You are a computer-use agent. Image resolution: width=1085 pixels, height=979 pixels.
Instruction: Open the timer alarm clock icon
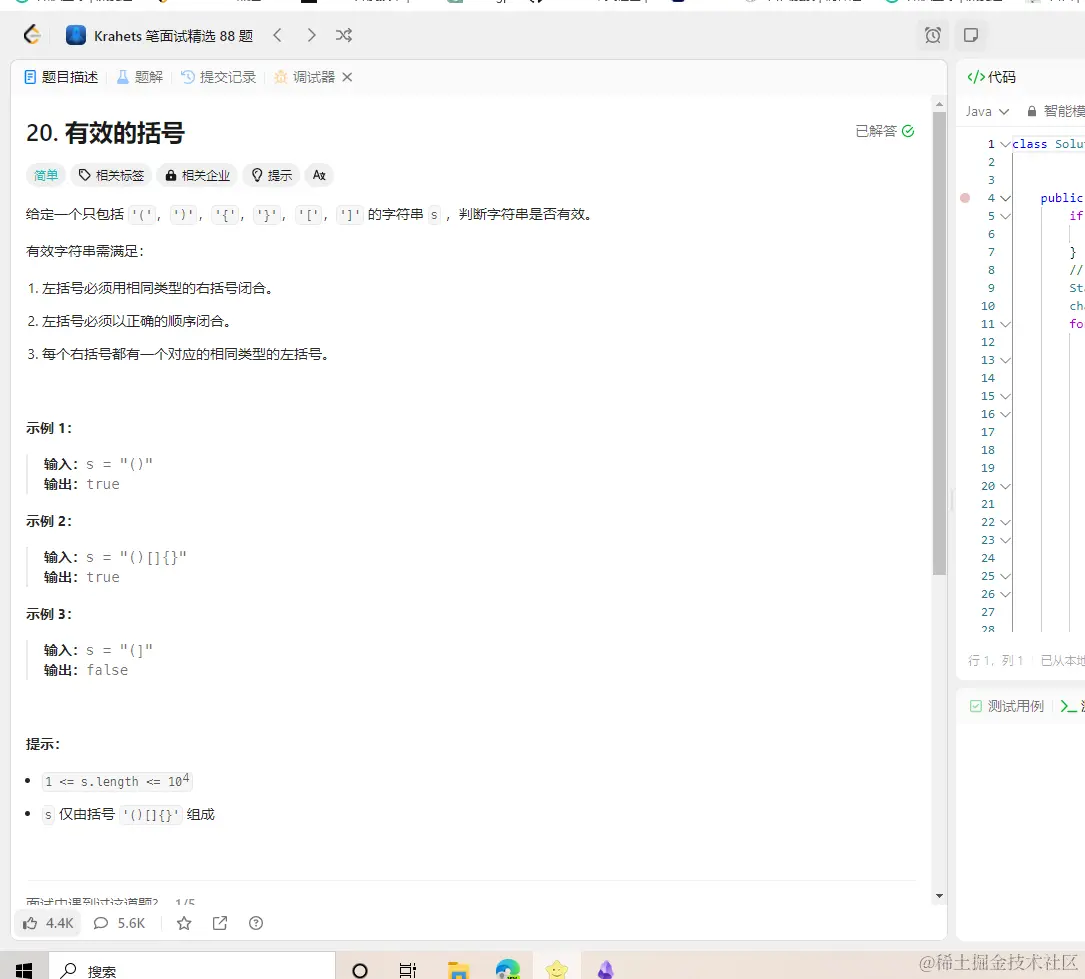point(933,35)
